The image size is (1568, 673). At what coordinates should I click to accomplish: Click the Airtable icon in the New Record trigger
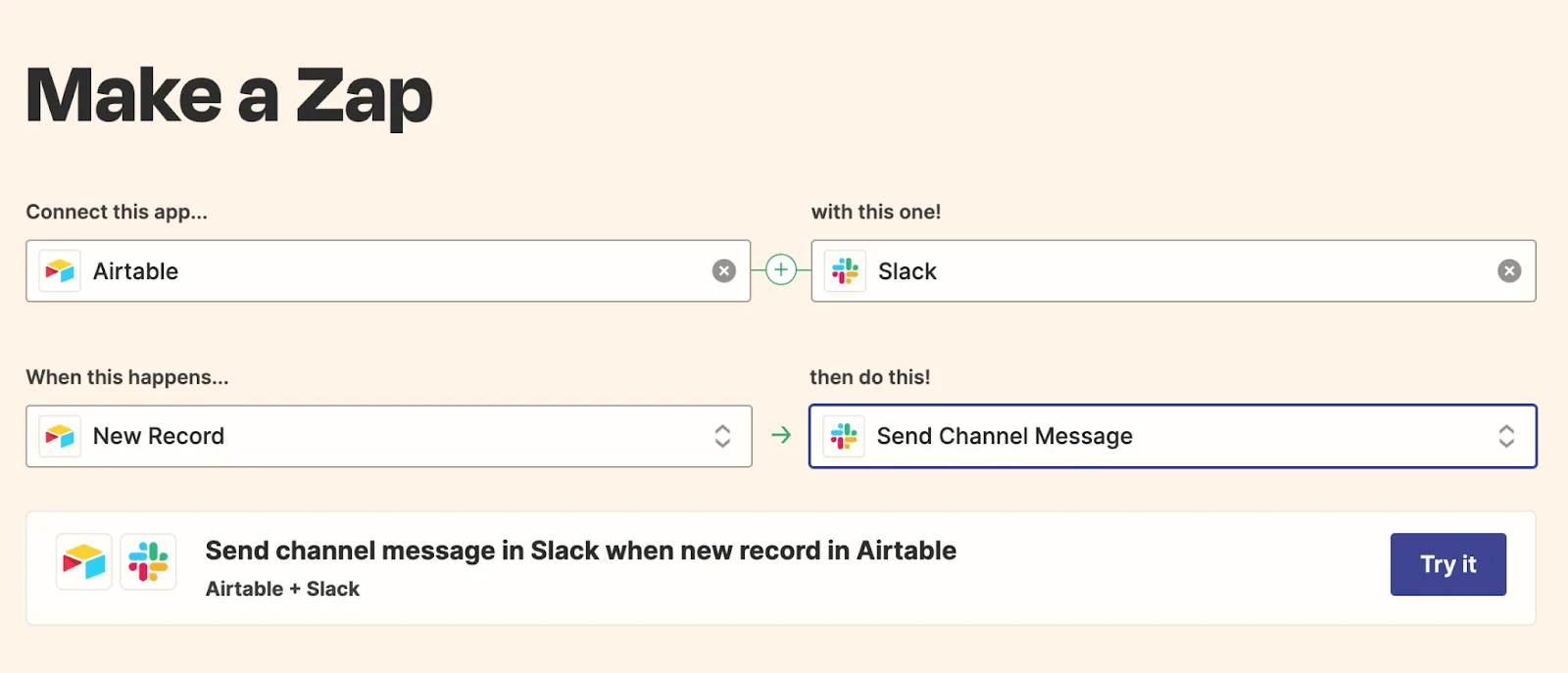coord(60,436)
